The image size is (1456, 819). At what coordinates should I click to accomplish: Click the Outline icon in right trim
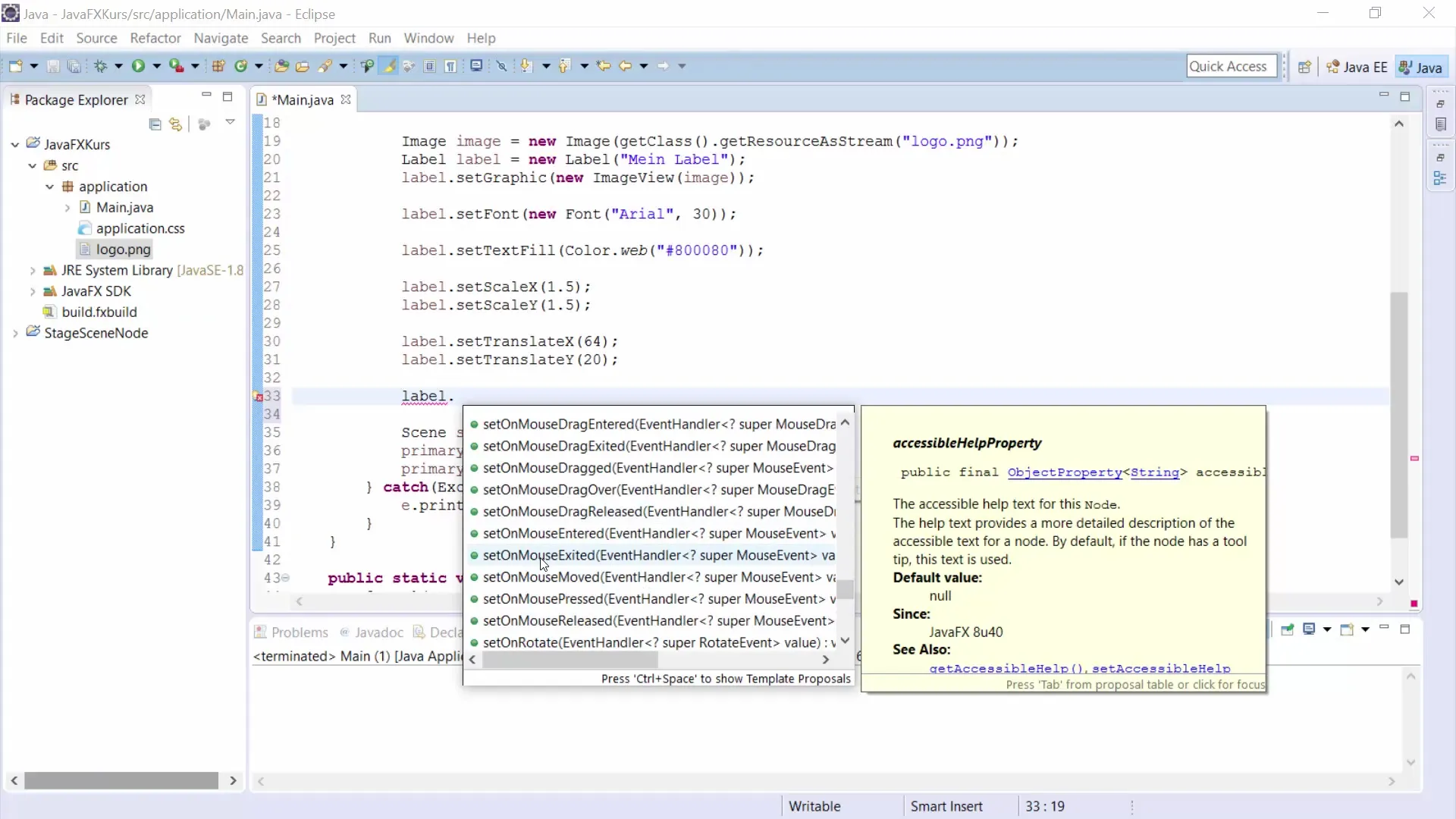pos(1440,178)
